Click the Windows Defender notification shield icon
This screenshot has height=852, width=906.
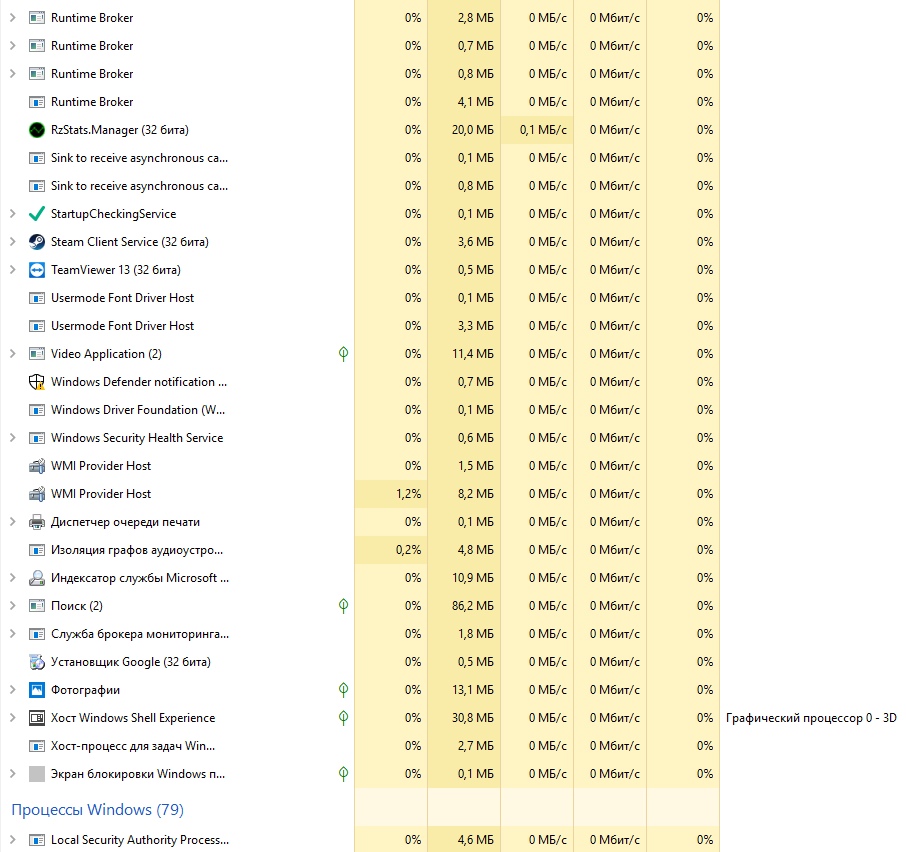[x=37, y=382]
